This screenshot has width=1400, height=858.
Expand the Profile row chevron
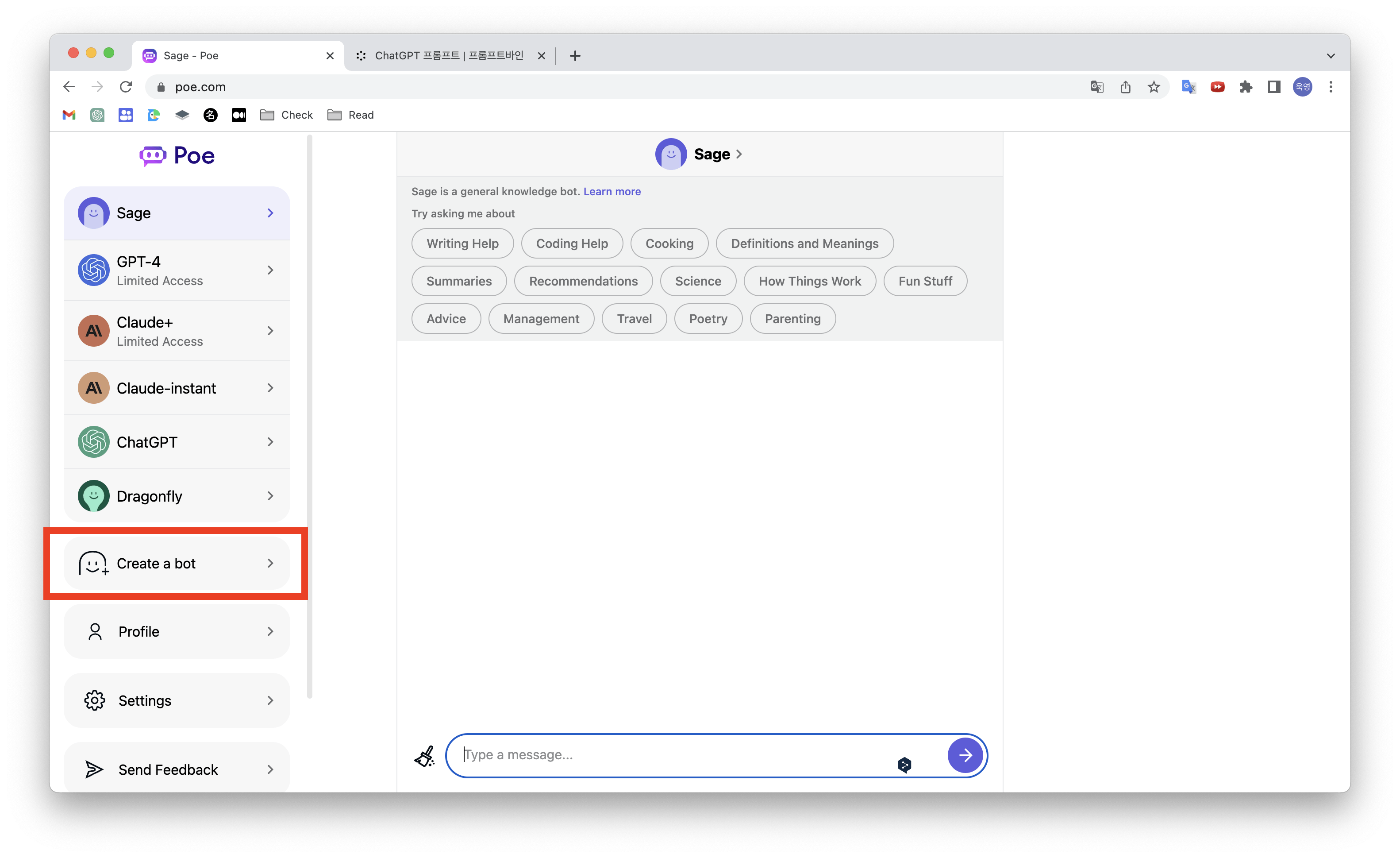tap(270, 631)
